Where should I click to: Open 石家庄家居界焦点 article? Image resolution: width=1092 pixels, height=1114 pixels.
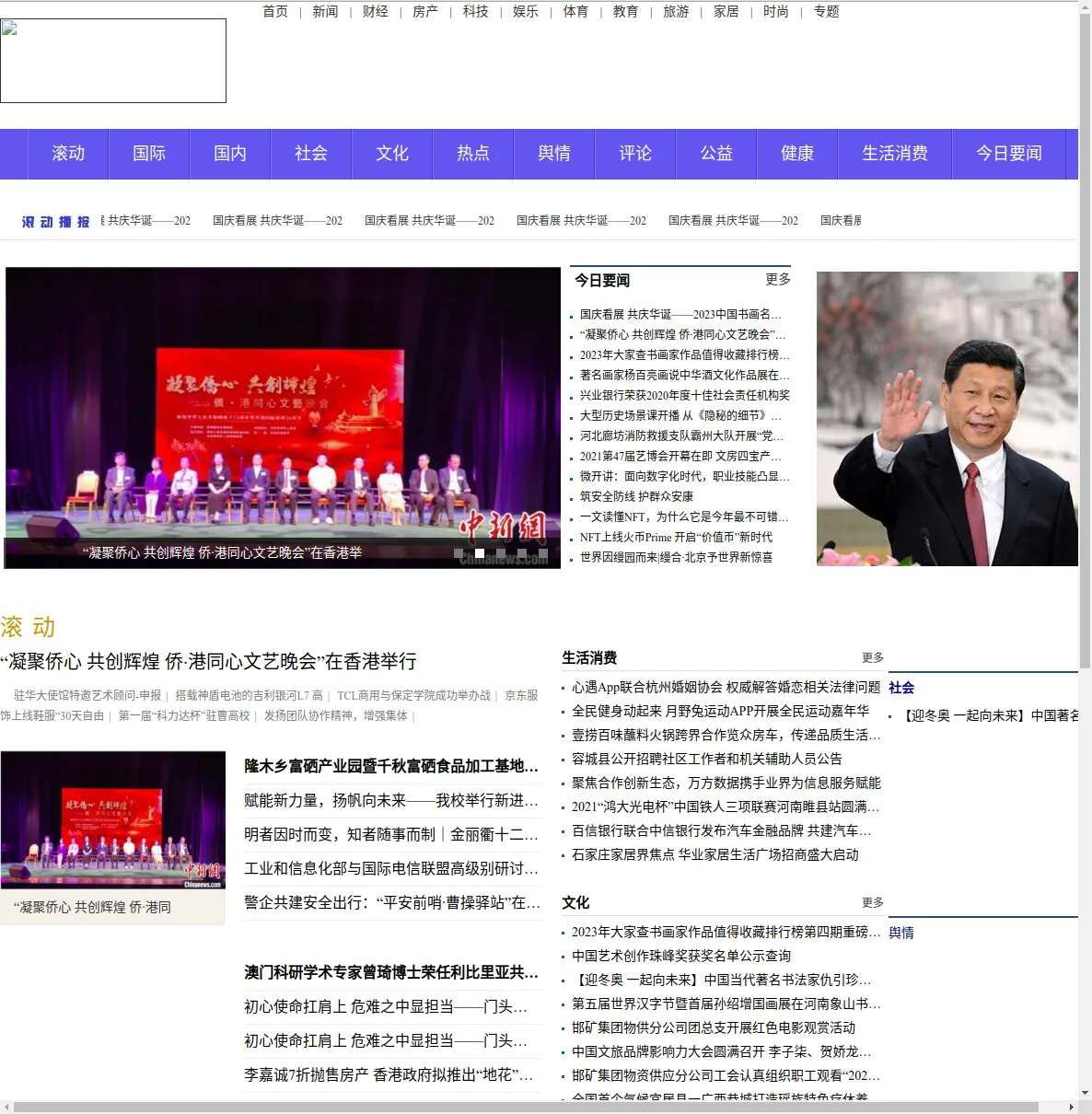point(715,855)
